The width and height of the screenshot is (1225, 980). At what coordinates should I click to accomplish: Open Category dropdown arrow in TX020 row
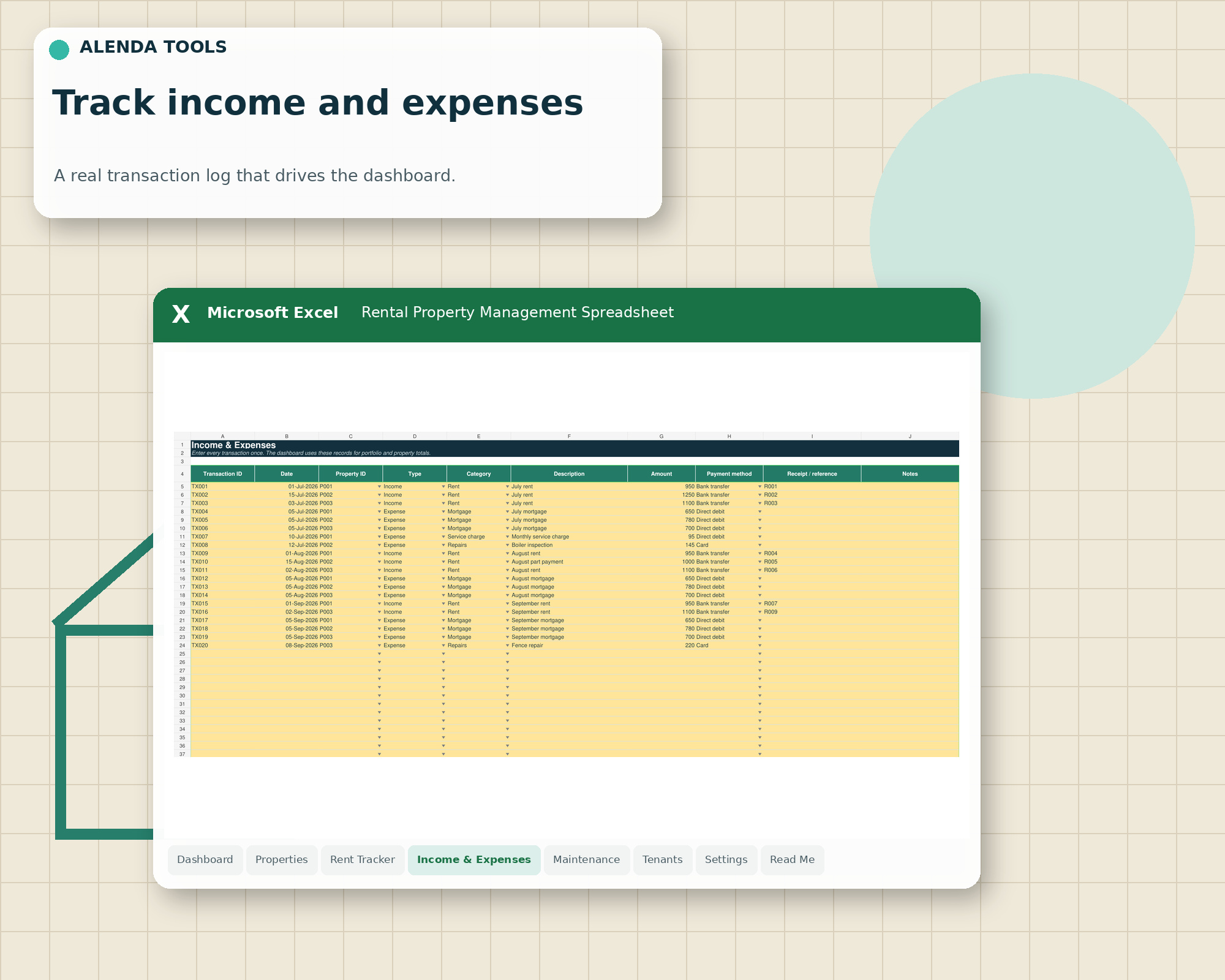507,646
